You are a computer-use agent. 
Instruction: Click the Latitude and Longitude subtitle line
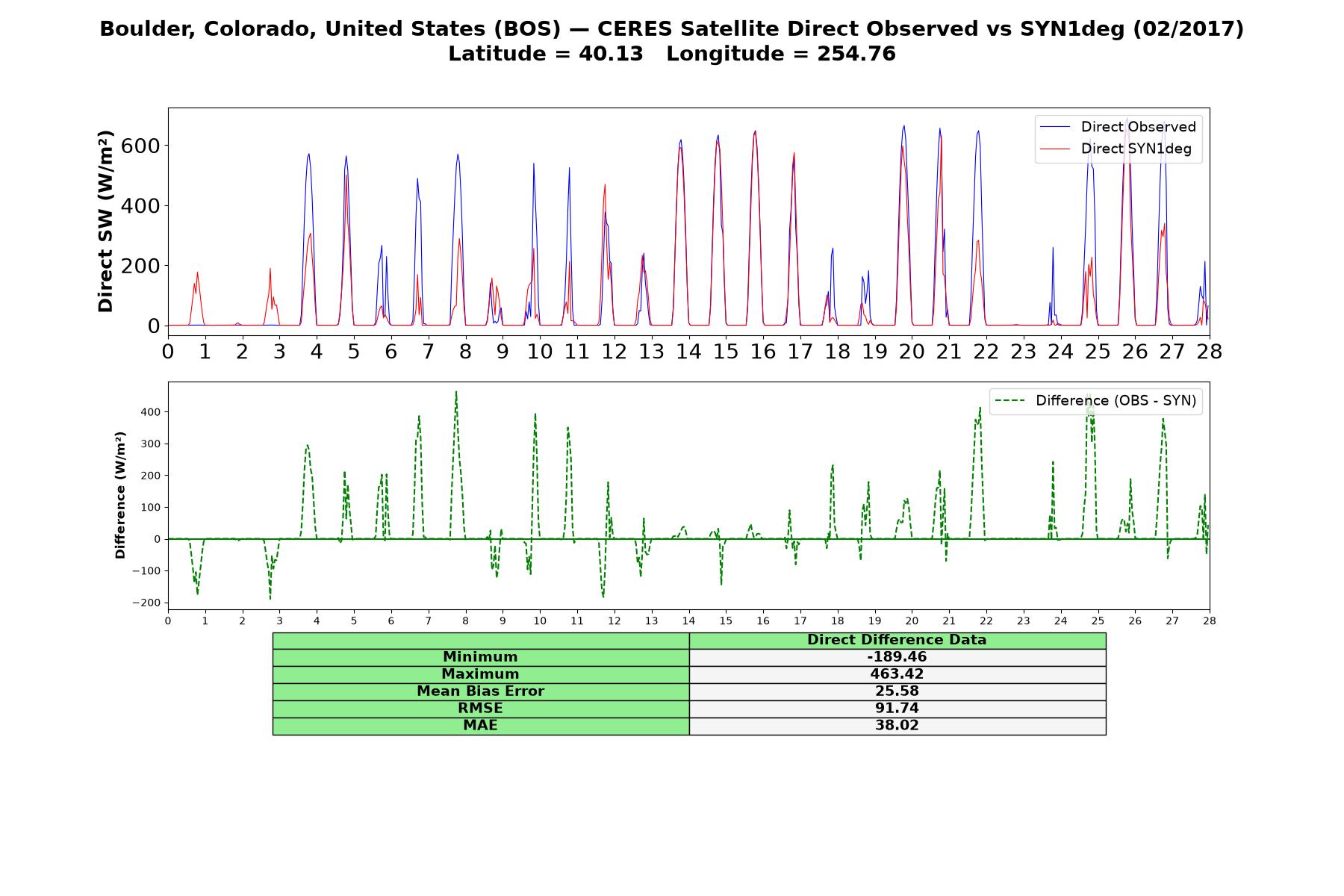click(672, 54)
